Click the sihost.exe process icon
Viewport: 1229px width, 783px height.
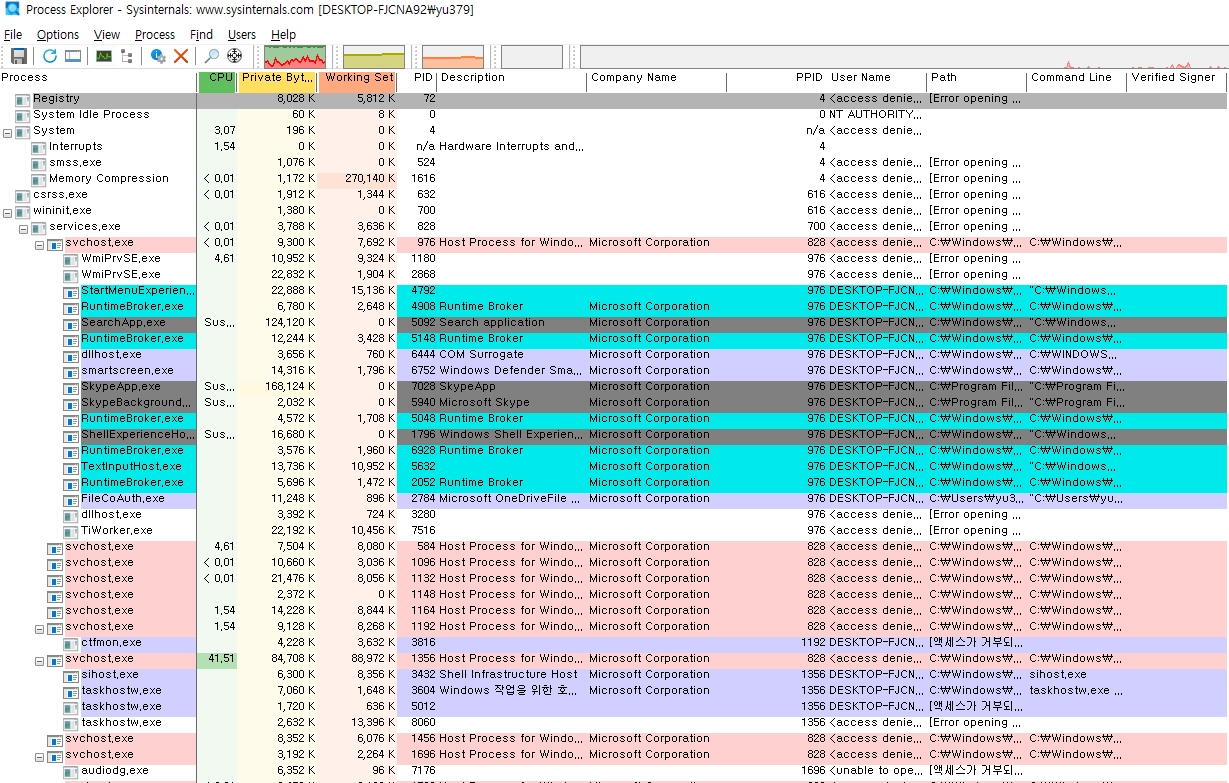click(x=71, y=675)
